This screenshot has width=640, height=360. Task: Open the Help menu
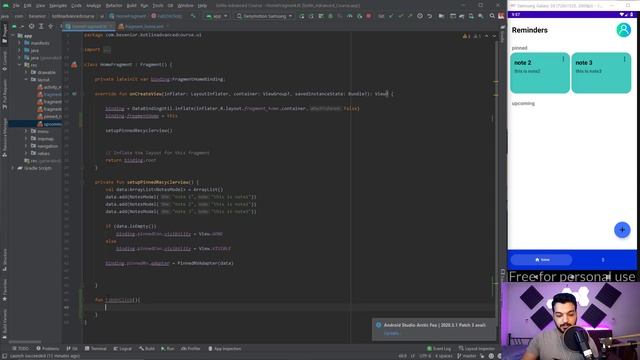[202, 6]
